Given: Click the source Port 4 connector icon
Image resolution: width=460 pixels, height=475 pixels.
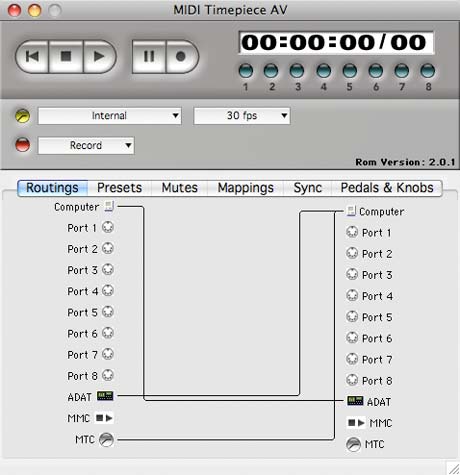Looking at the screenshot, I should (x=108, y=291).
